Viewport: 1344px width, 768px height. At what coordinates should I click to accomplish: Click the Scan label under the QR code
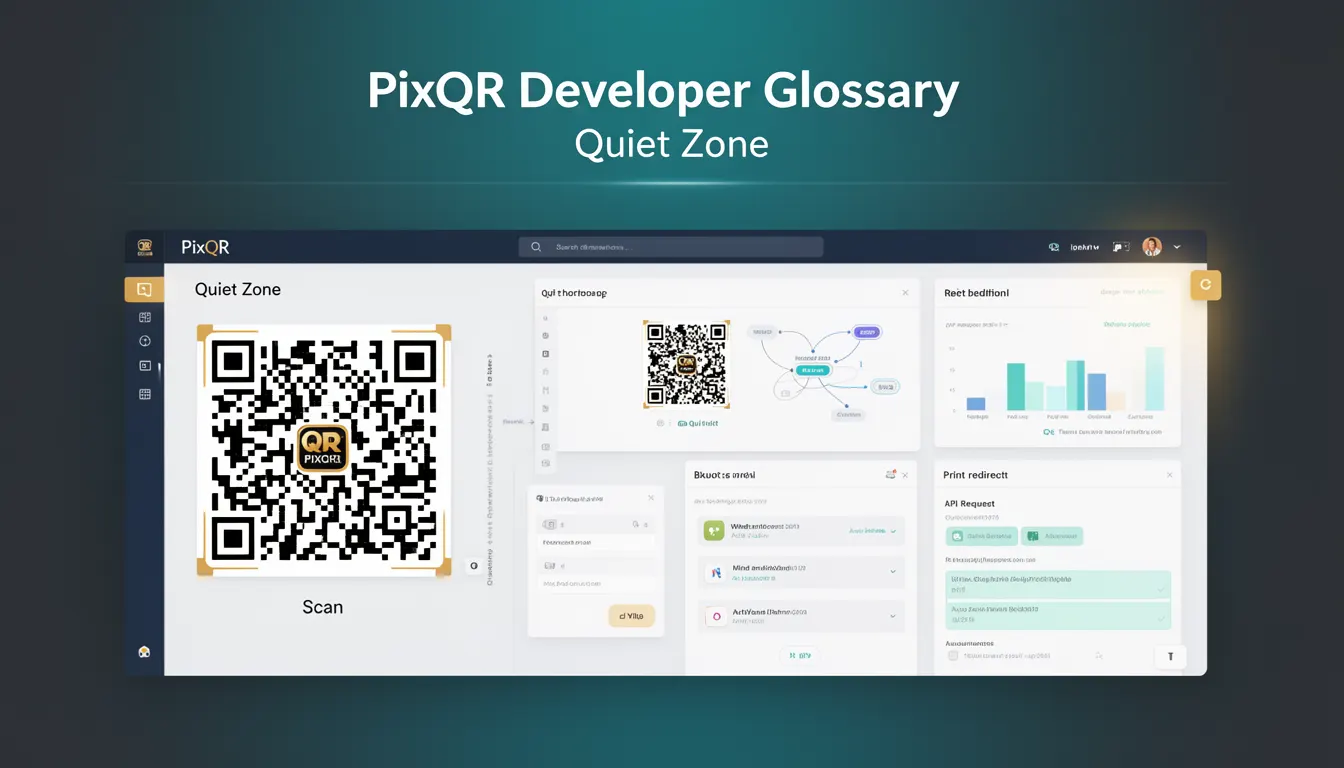[x=322, y=607]
